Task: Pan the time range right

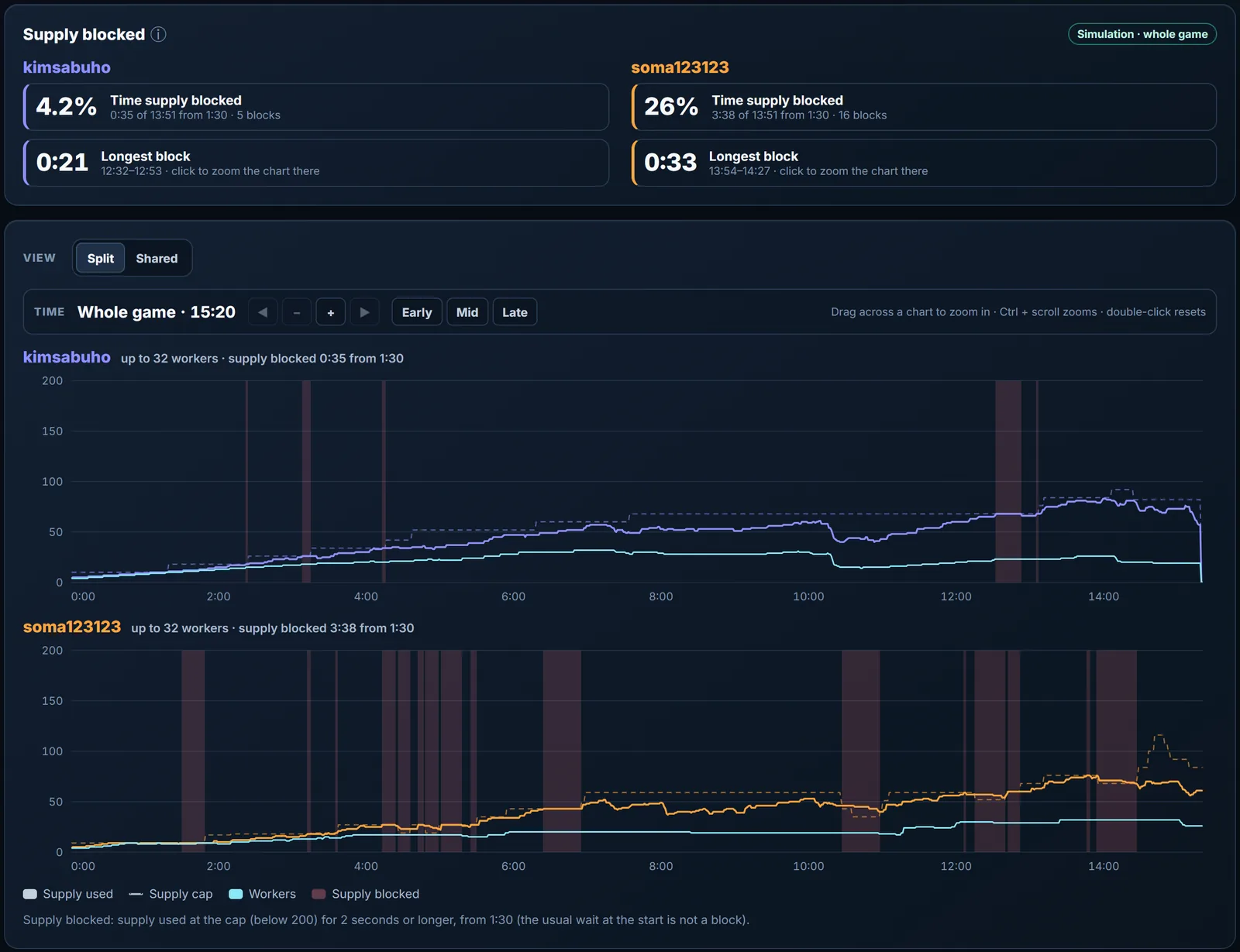Action: [365, 312]
